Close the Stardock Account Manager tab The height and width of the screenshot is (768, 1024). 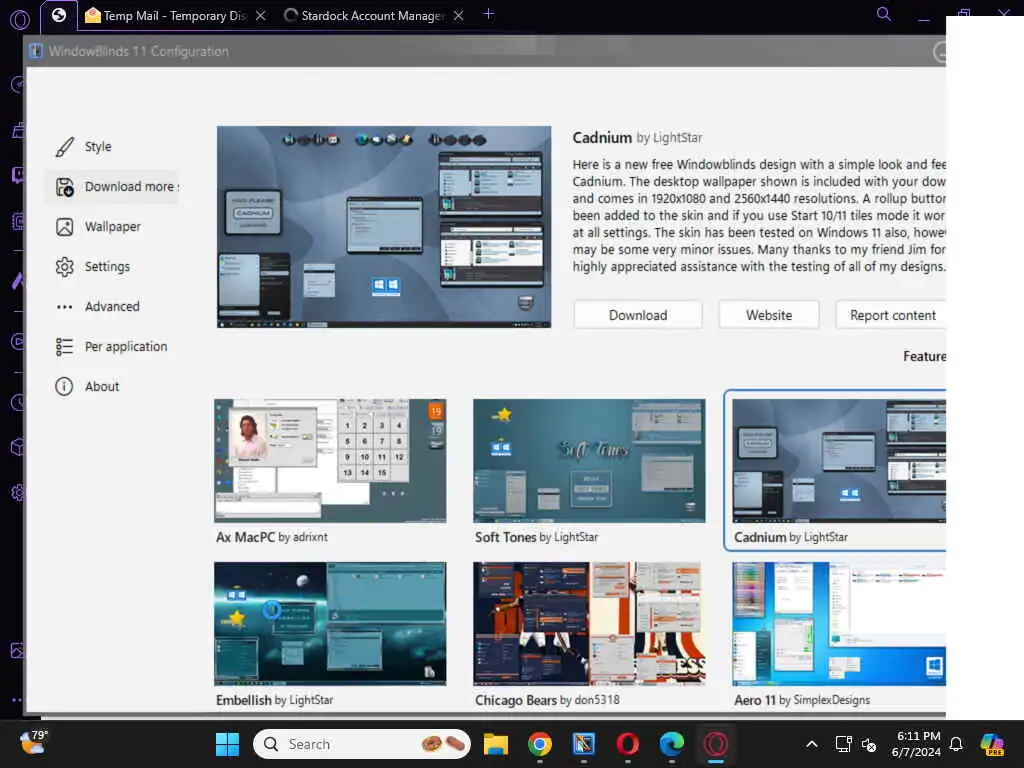(x=458, y=16)
